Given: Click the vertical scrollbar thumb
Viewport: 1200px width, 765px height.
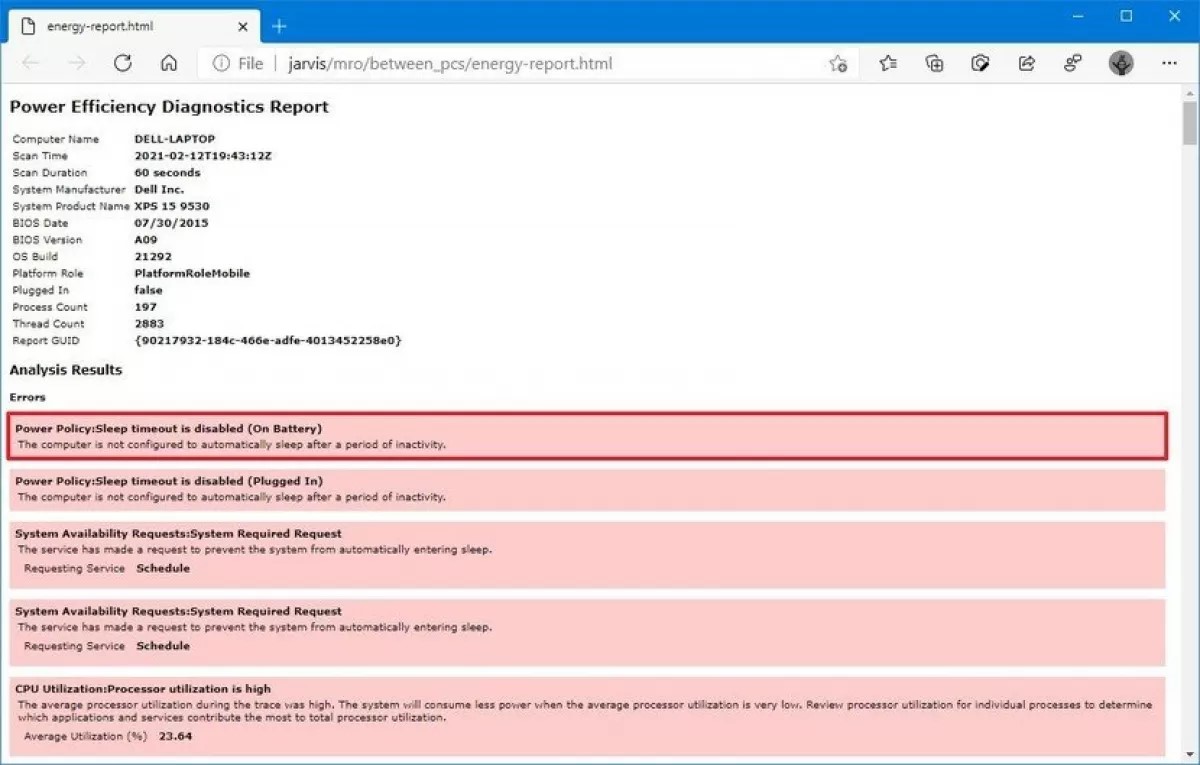Looking at the screenshot, I should (1189, 124).
